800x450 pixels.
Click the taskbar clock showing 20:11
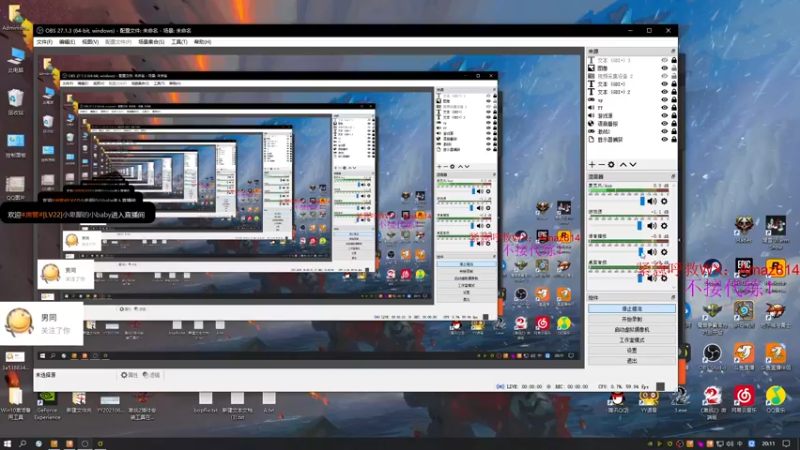pyautogui.click(x=768, y=444)
